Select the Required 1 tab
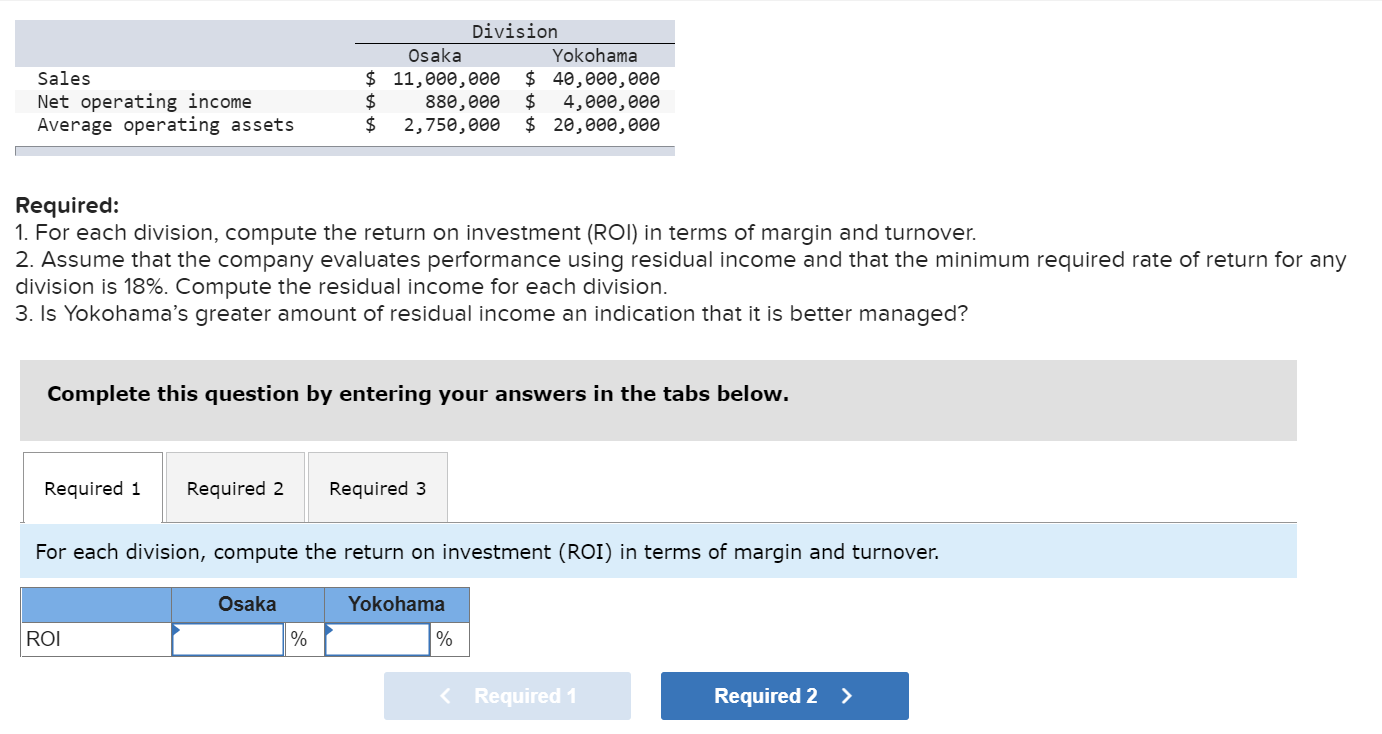 [91, 487]
